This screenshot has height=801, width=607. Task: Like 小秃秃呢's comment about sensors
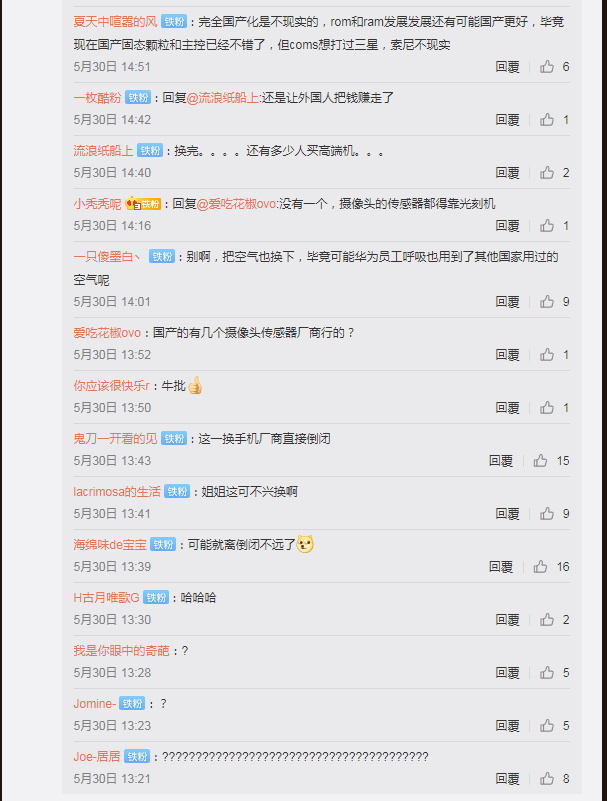coord(547,225)
